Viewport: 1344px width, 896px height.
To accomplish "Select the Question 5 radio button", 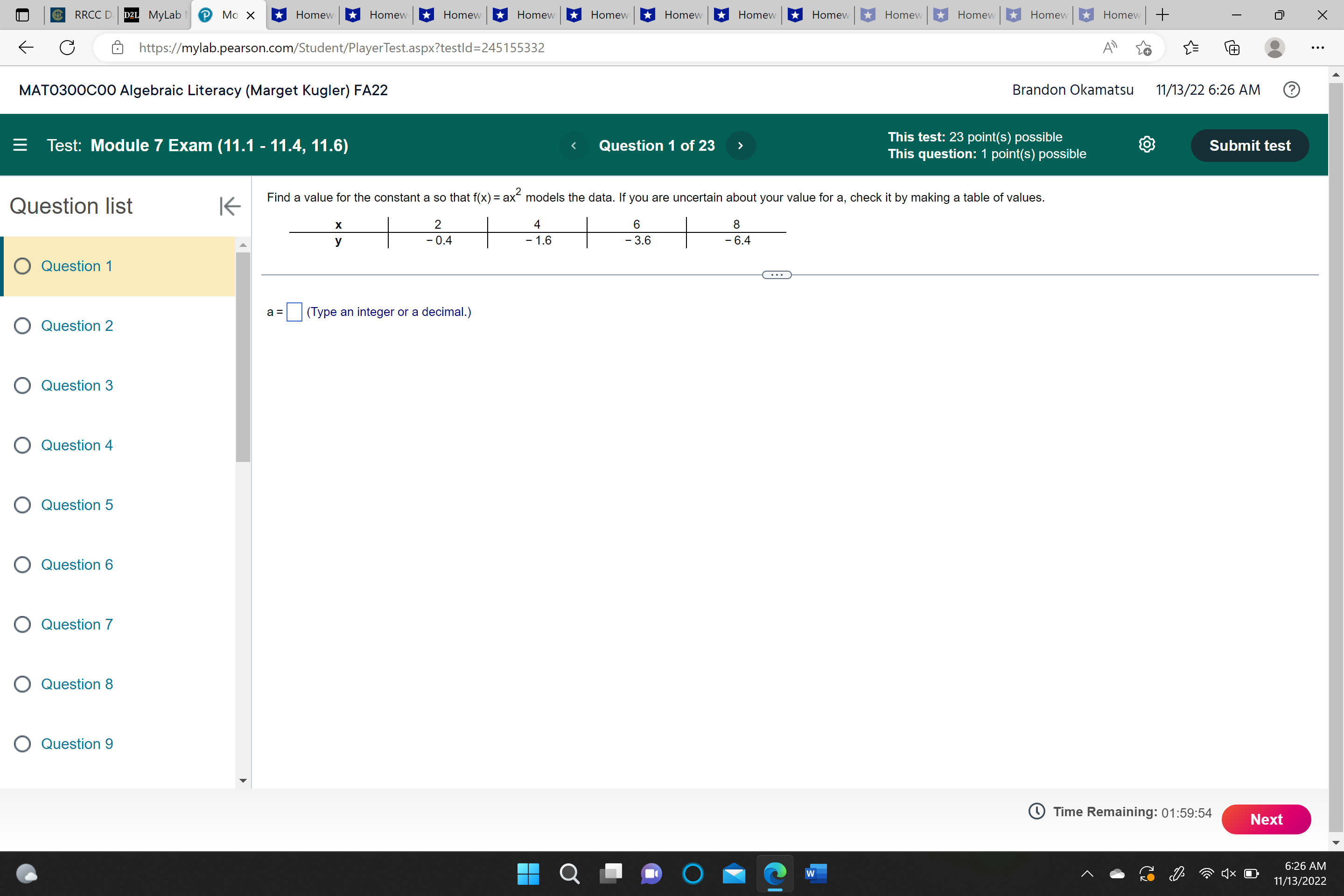I will pos(22,504).
